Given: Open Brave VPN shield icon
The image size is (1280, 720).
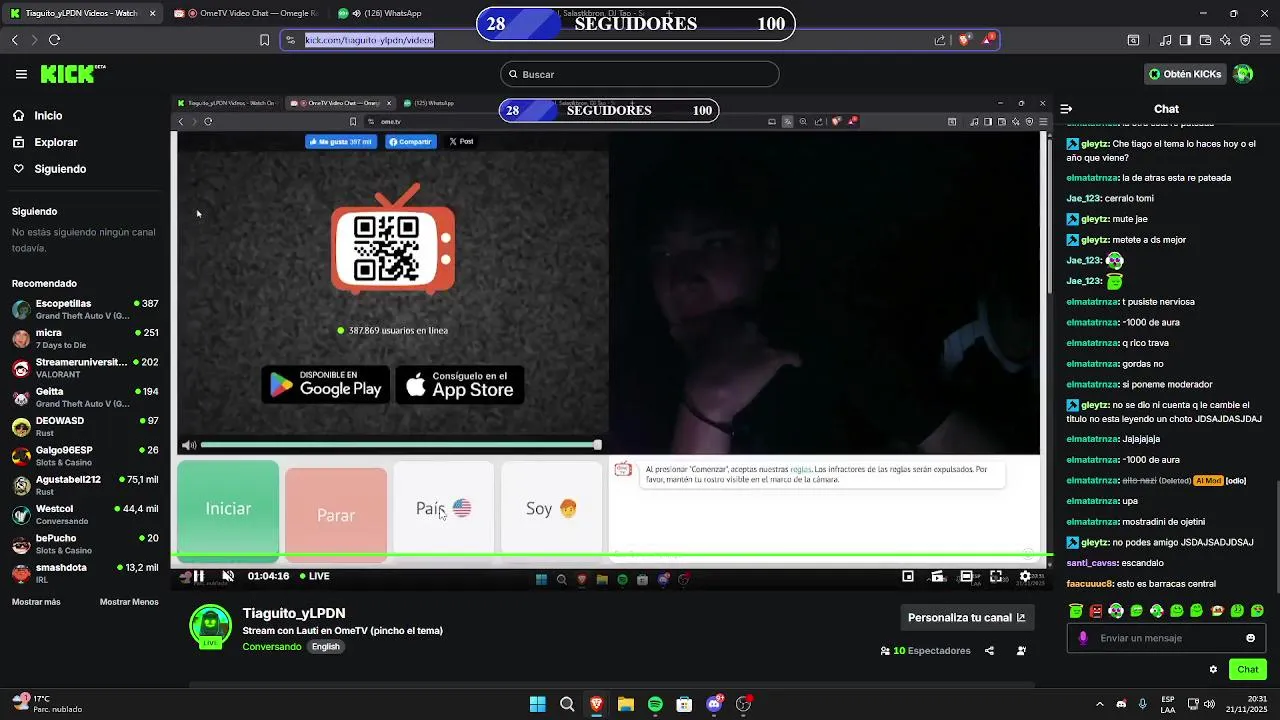Looking at the screenshot, I should pos(1245,40).
